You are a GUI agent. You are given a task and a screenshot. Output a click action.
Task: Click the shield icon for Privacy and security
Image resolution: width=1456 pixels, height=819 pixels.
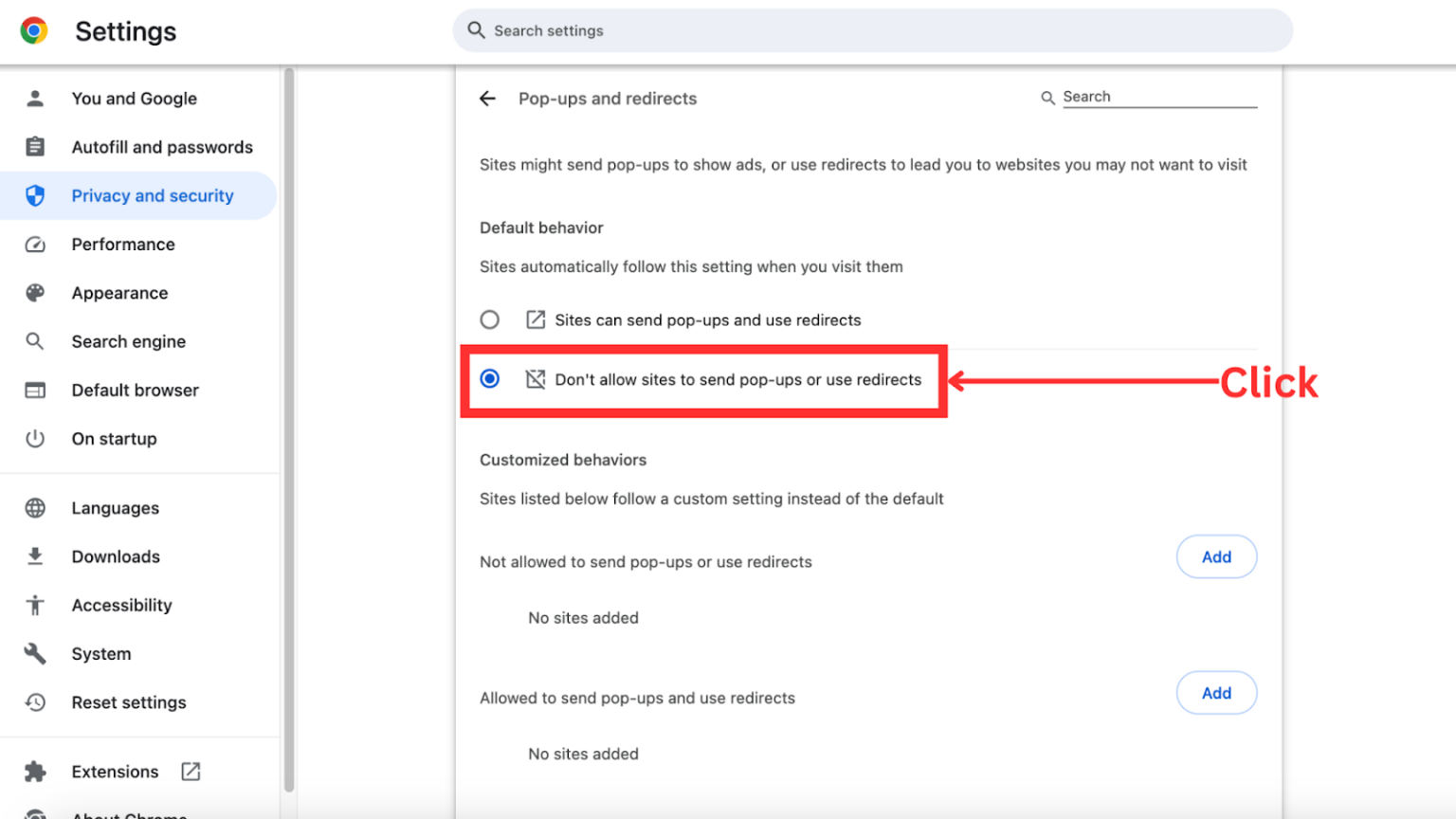click(x=35, y=195)
